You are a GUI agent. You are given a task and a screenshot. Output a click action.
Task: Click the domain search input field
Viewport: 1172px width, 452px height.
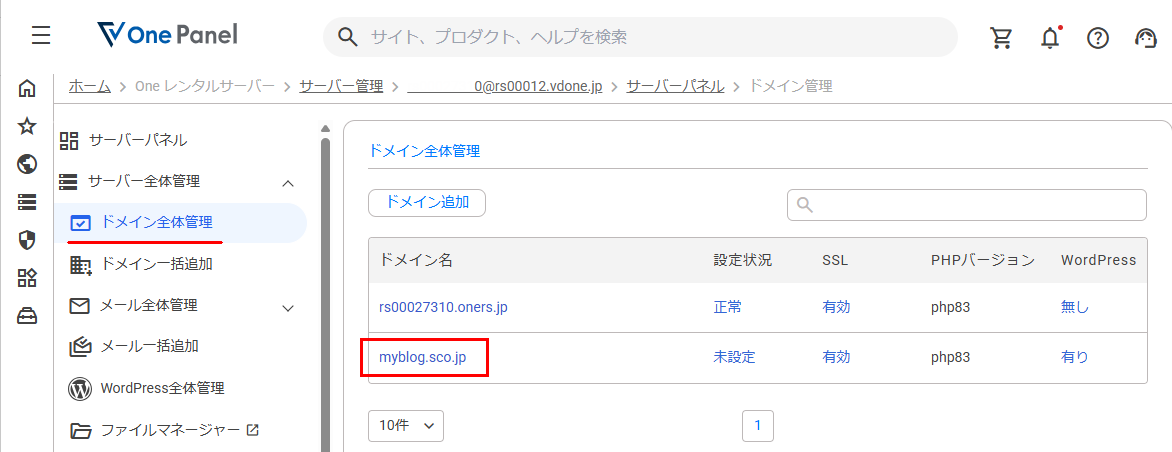[x=966, y=205]
